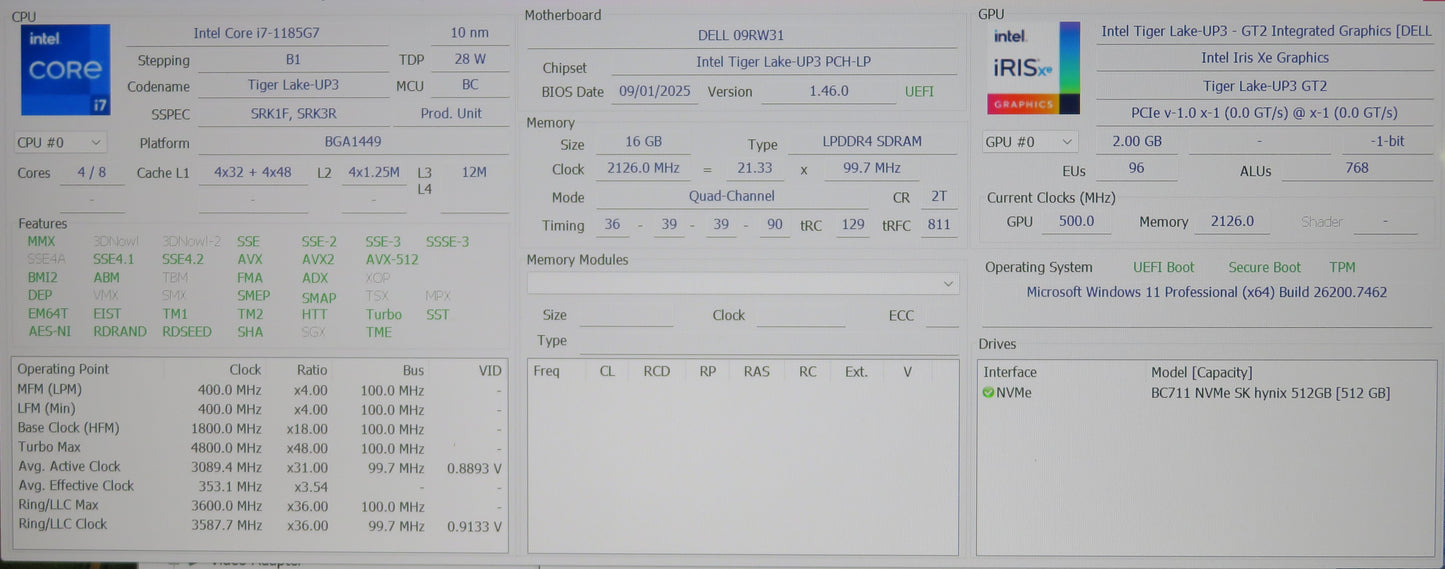Click the RDSEED feature label
The image size is (1445, 569).
tap(187, 331)
